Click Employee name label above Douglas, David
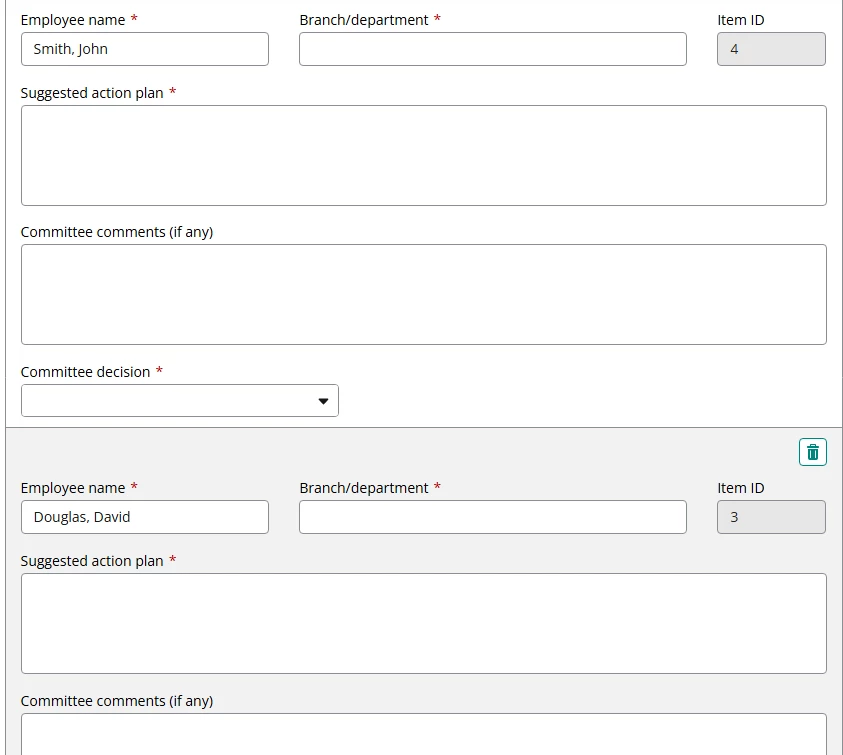 coord(73,488)
